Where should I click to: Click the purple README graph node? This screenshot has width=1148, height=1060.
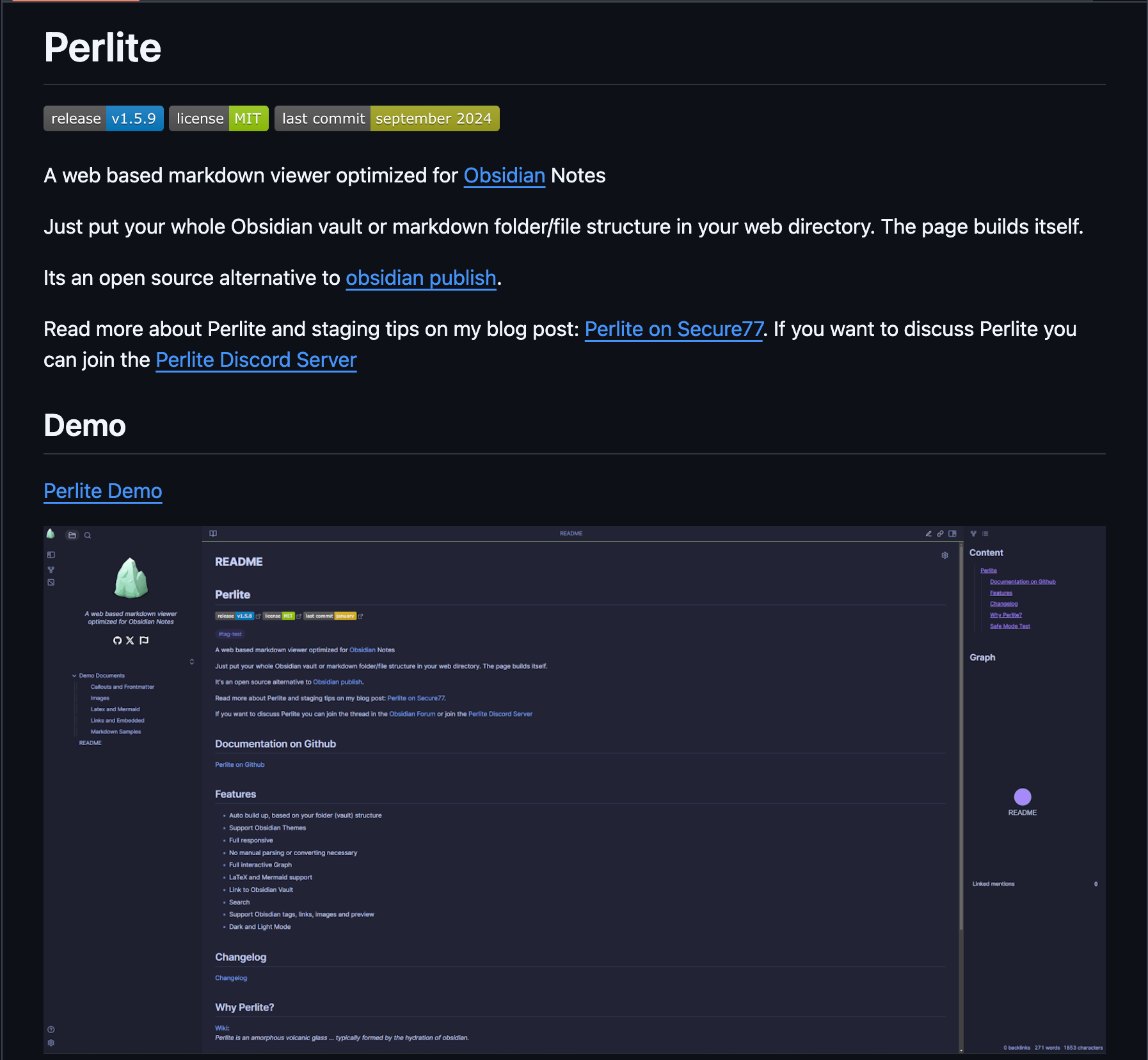[1023, 796]
